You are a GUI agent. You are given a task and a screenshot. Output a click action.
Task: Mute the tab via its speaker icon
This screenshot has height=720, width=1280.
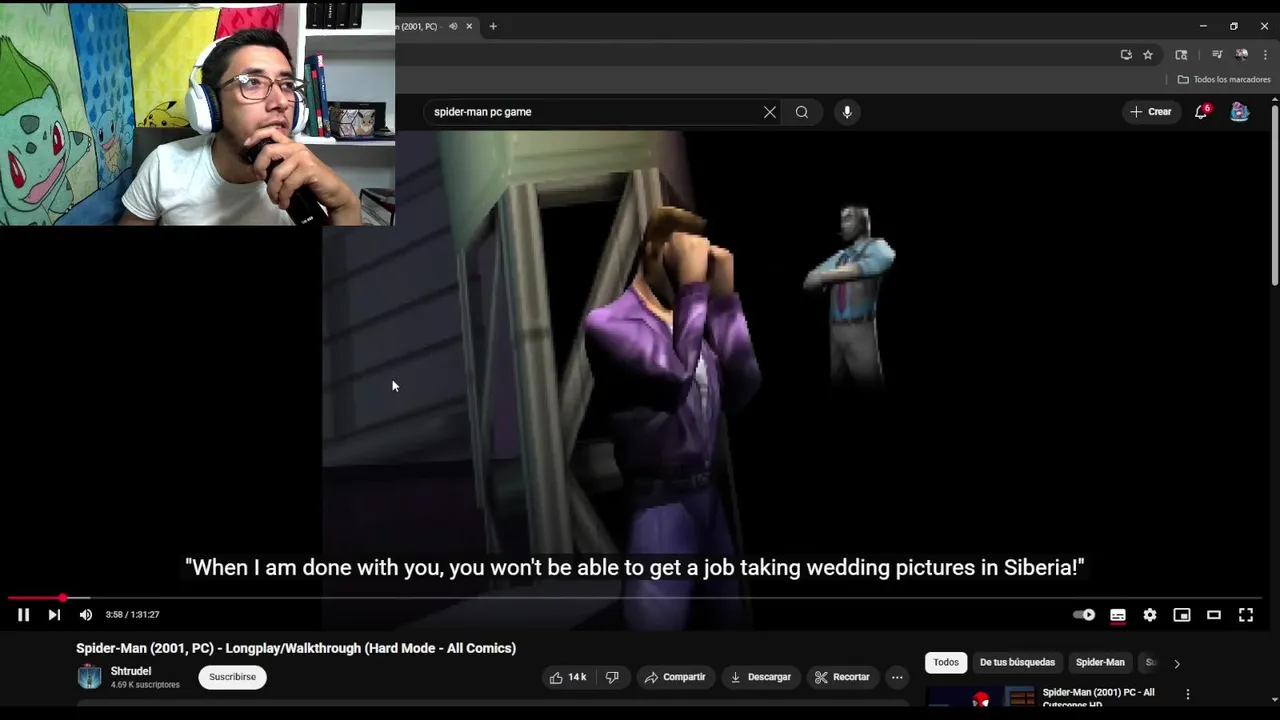pyautogui.click(x=453, y=26)
